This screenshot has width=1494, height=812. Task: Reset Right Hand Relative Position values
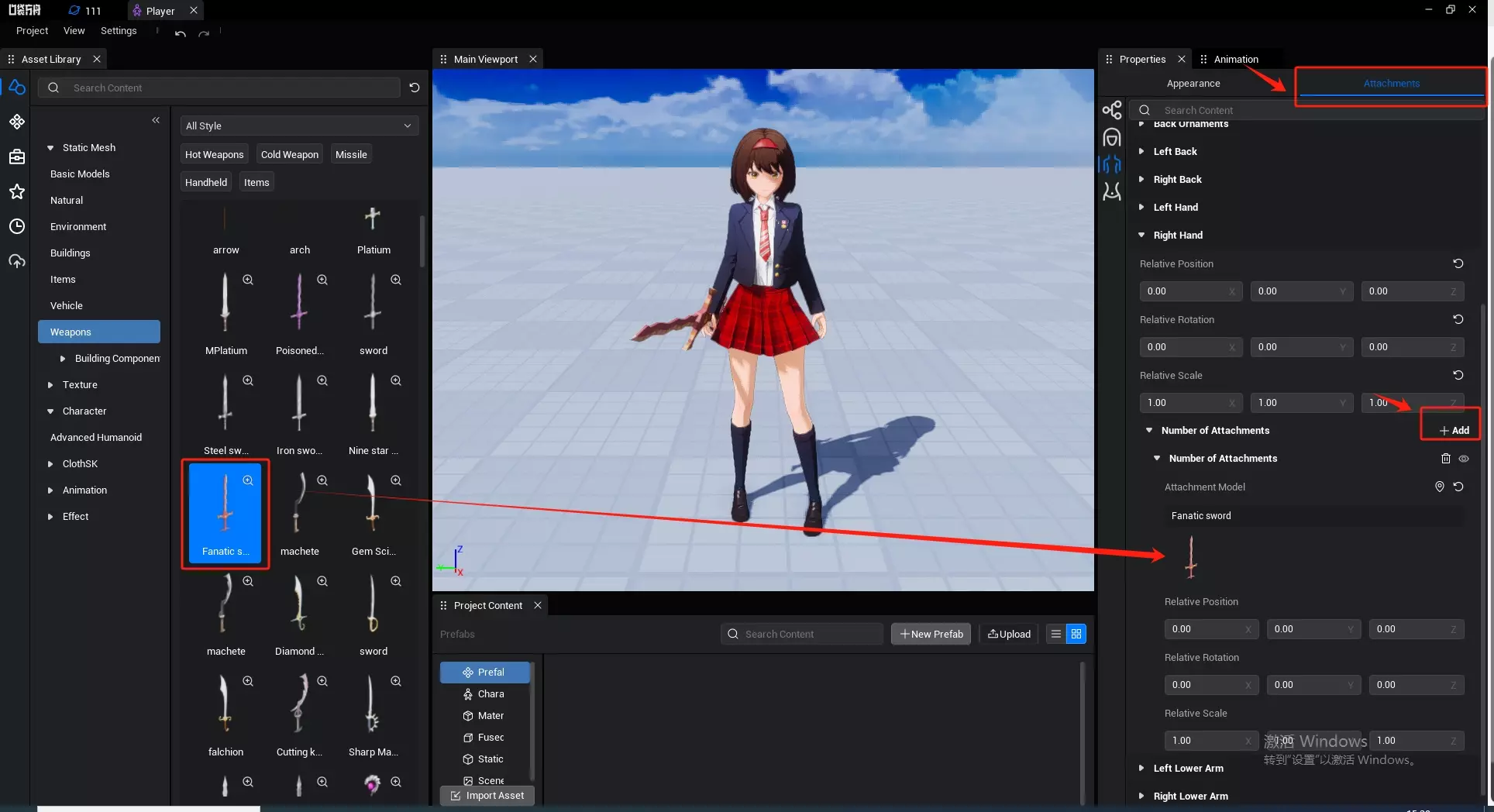point(1458,263)
